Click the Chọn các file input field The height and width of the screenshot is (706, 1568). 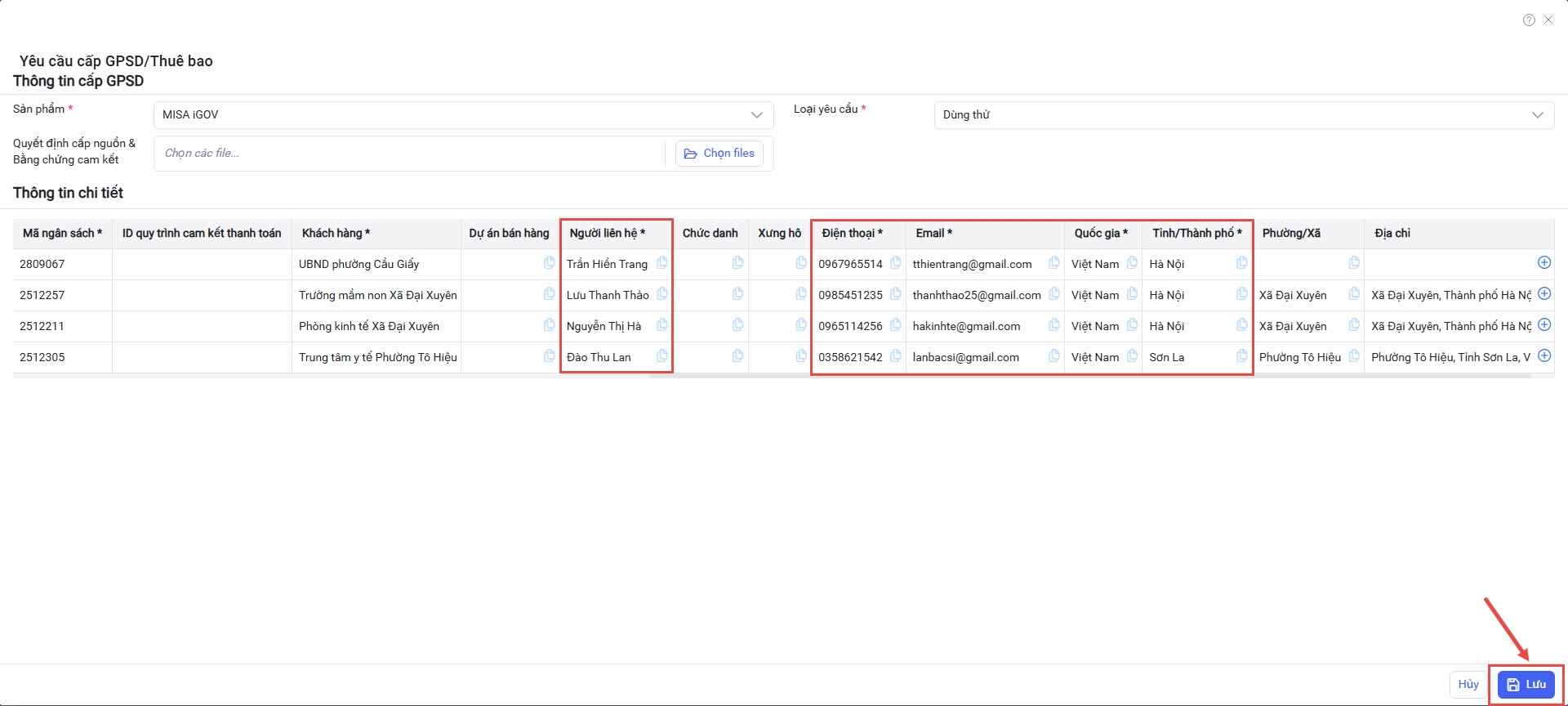point(408,154)
